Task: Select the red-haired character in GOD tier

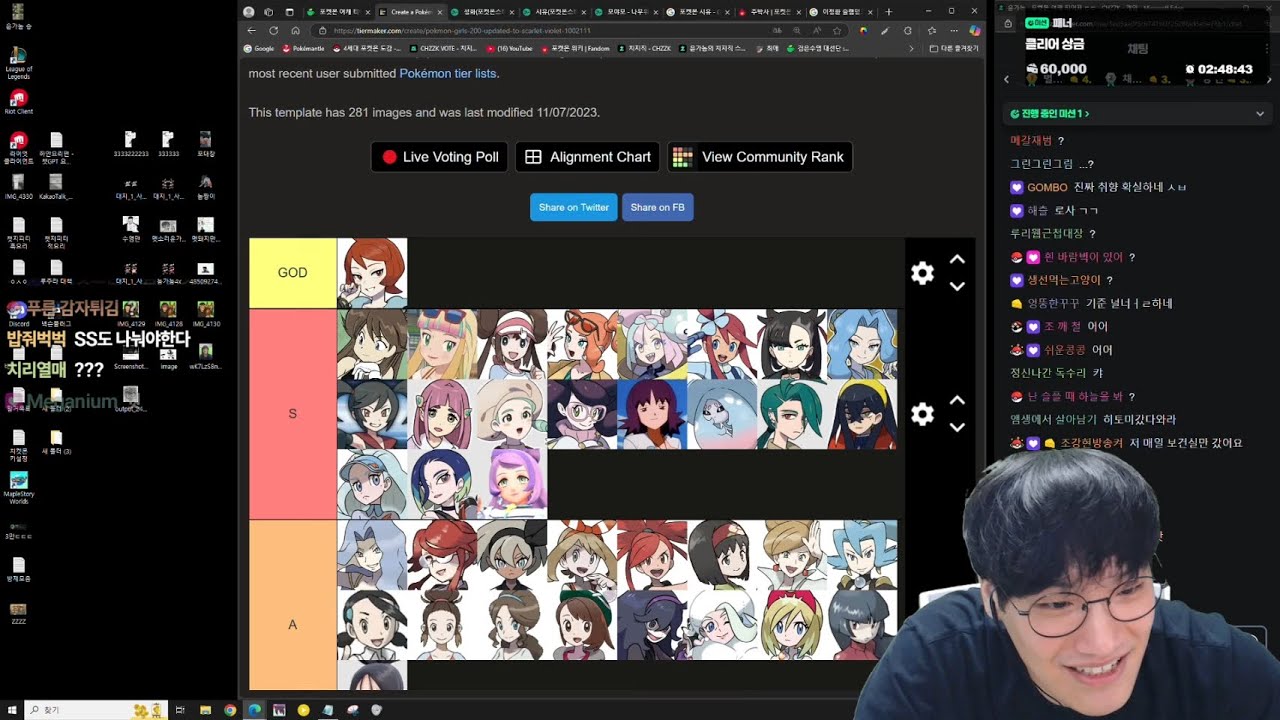Action: click(x=372, y=273)
